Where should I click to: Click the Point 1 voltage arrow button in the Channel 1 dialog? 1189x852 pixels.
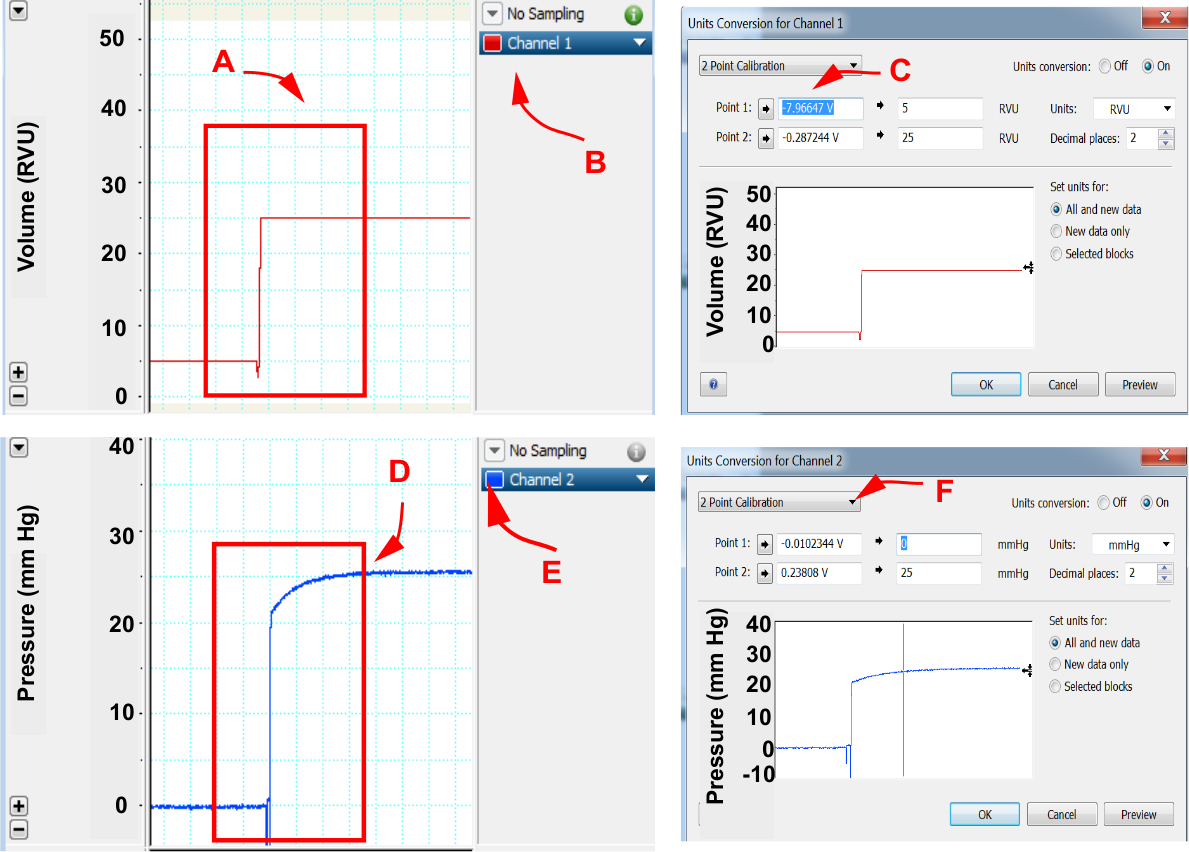click(766, 108)
